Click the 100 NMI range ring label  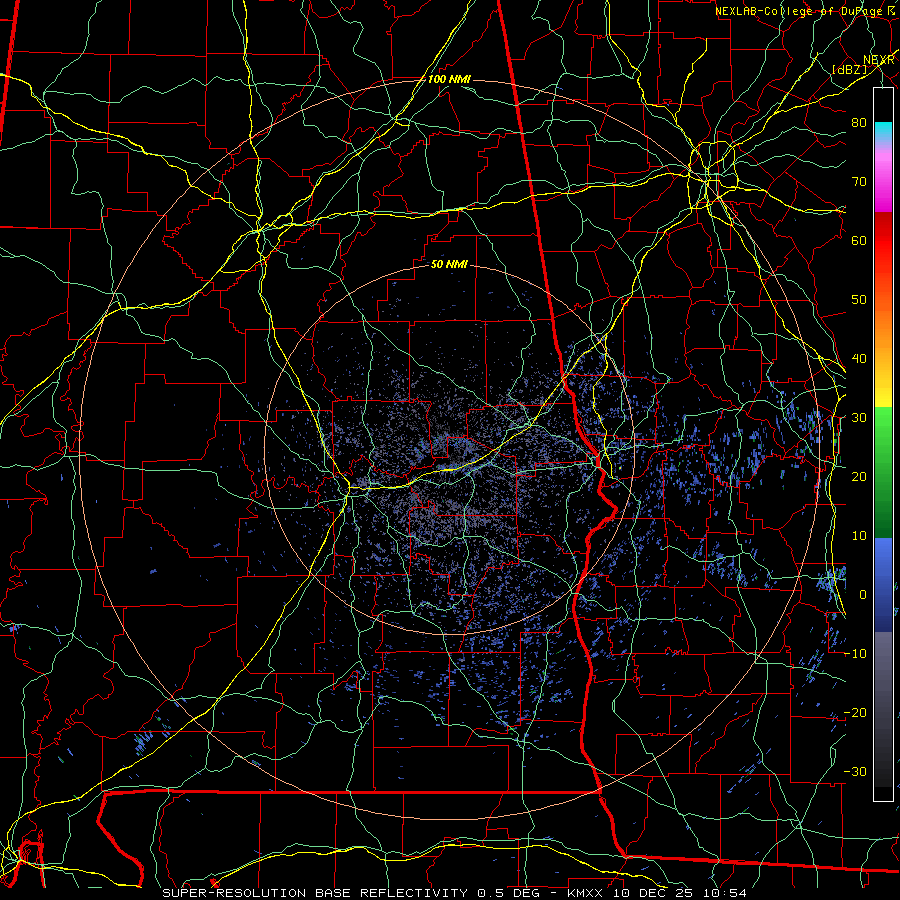449,79
